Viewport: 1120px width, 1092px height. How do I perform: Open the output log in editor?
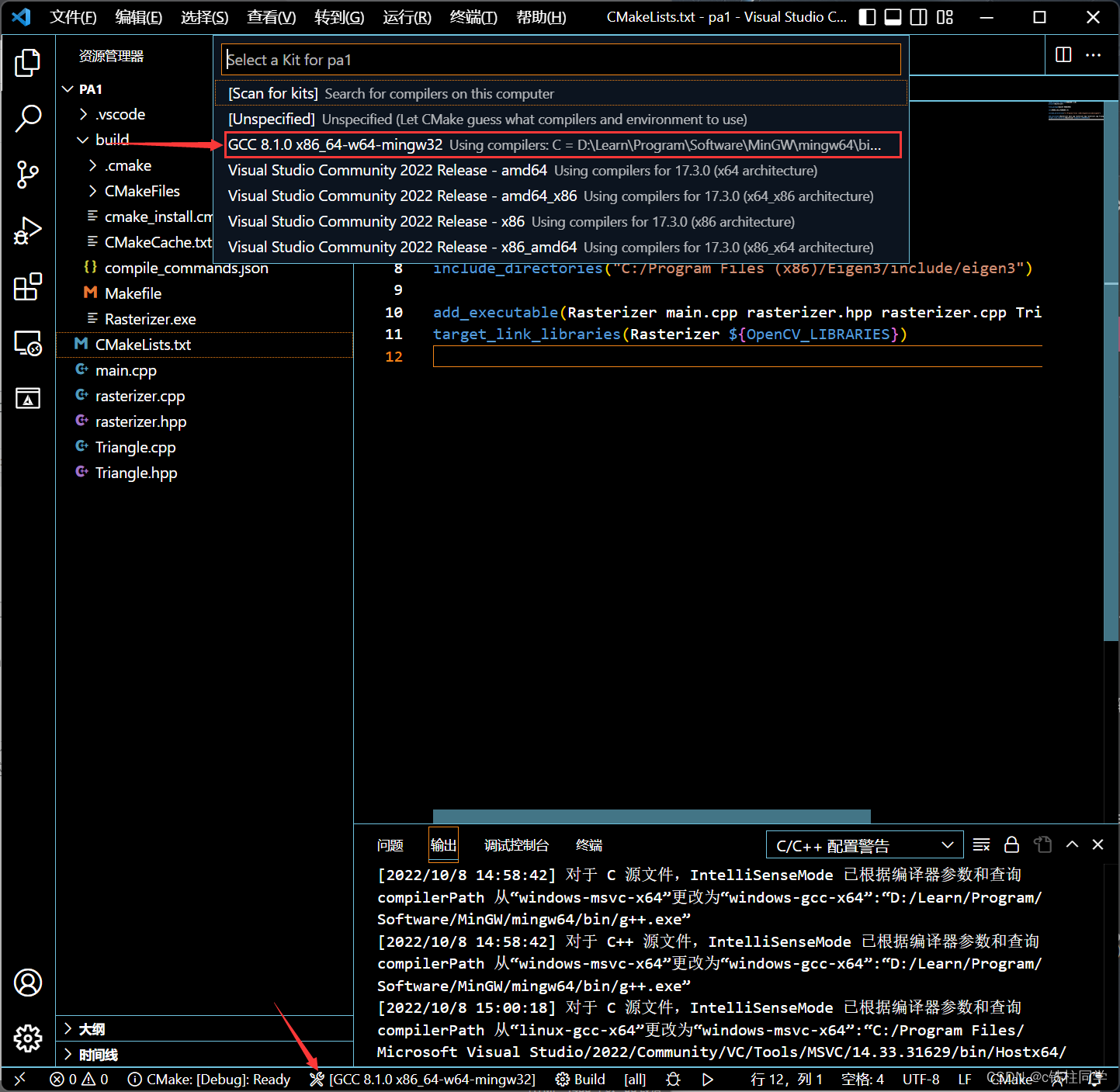(x=1042, y=844)
